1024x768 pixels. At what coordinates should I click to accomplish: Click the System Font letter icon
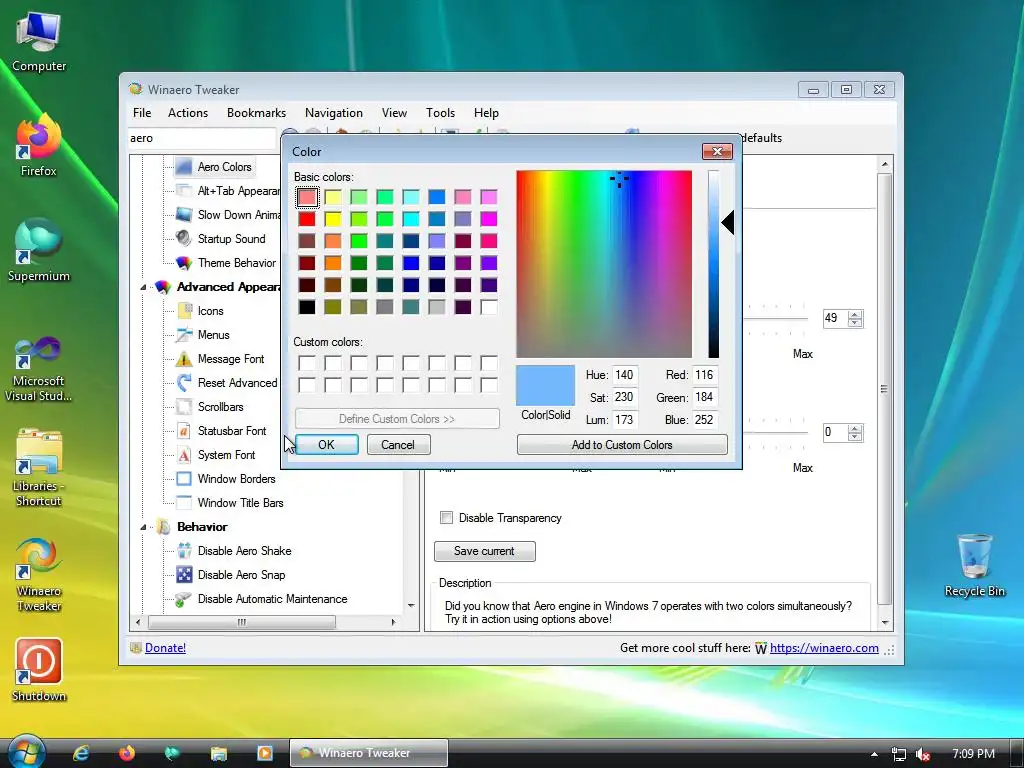(x=184, y=455)
